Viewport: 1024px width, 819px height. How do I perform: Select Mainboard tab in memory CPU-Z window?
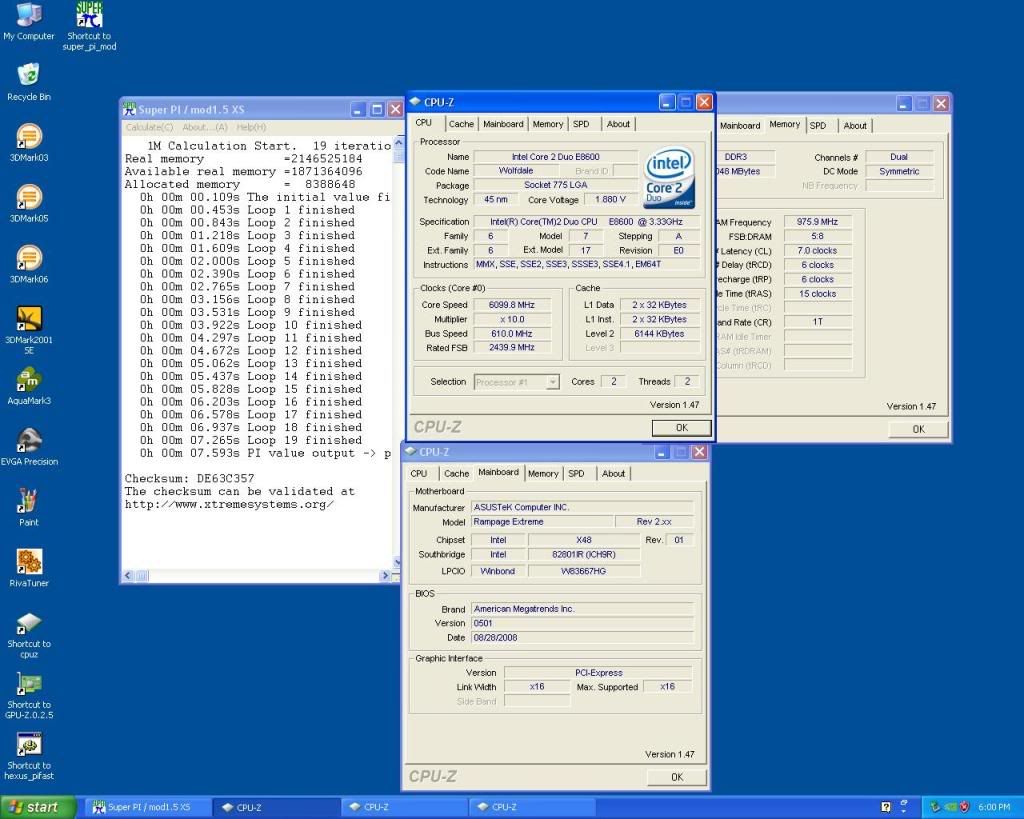[x=740, y=126]
